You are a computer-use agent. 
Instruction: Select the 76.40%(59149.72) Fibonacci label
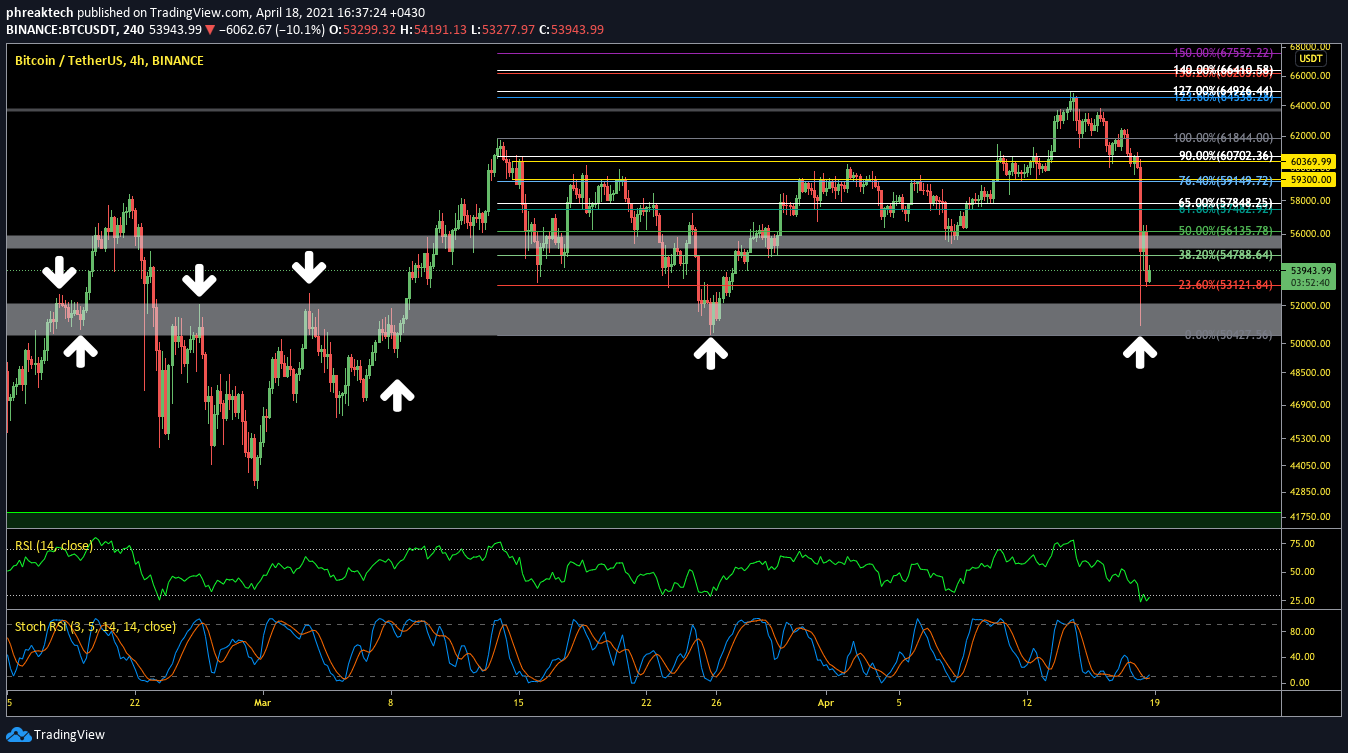pos(1225,181)
